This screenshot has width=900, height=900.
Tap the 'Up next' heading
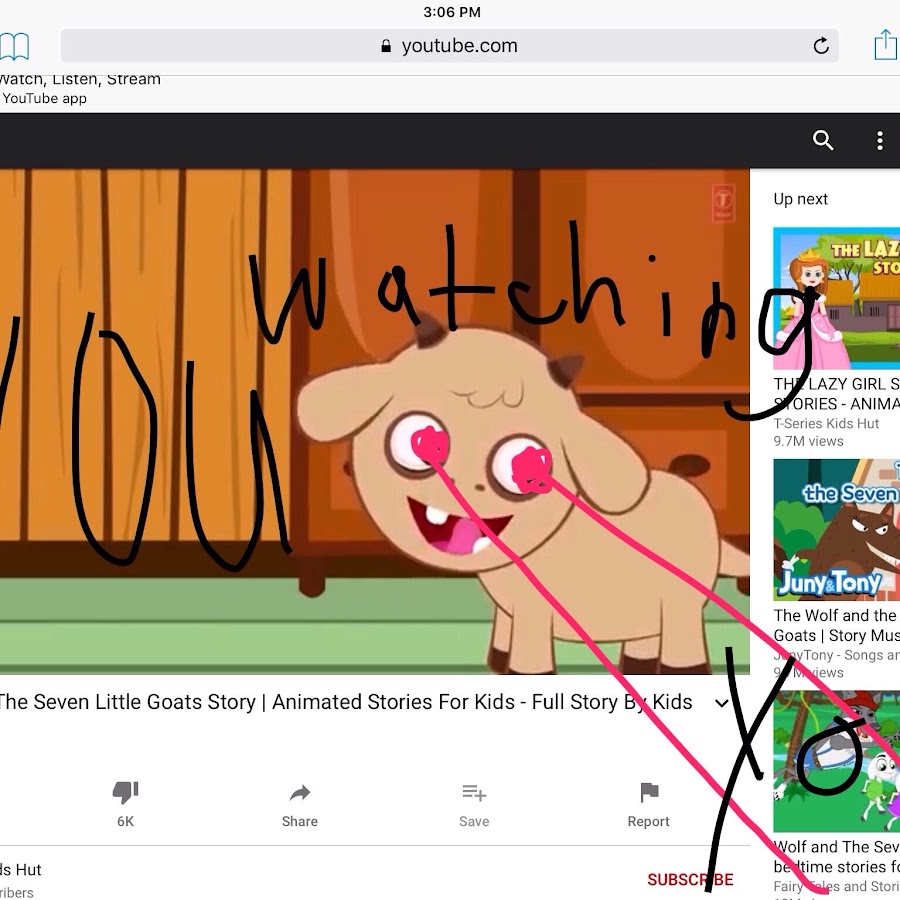coord(800,199)
